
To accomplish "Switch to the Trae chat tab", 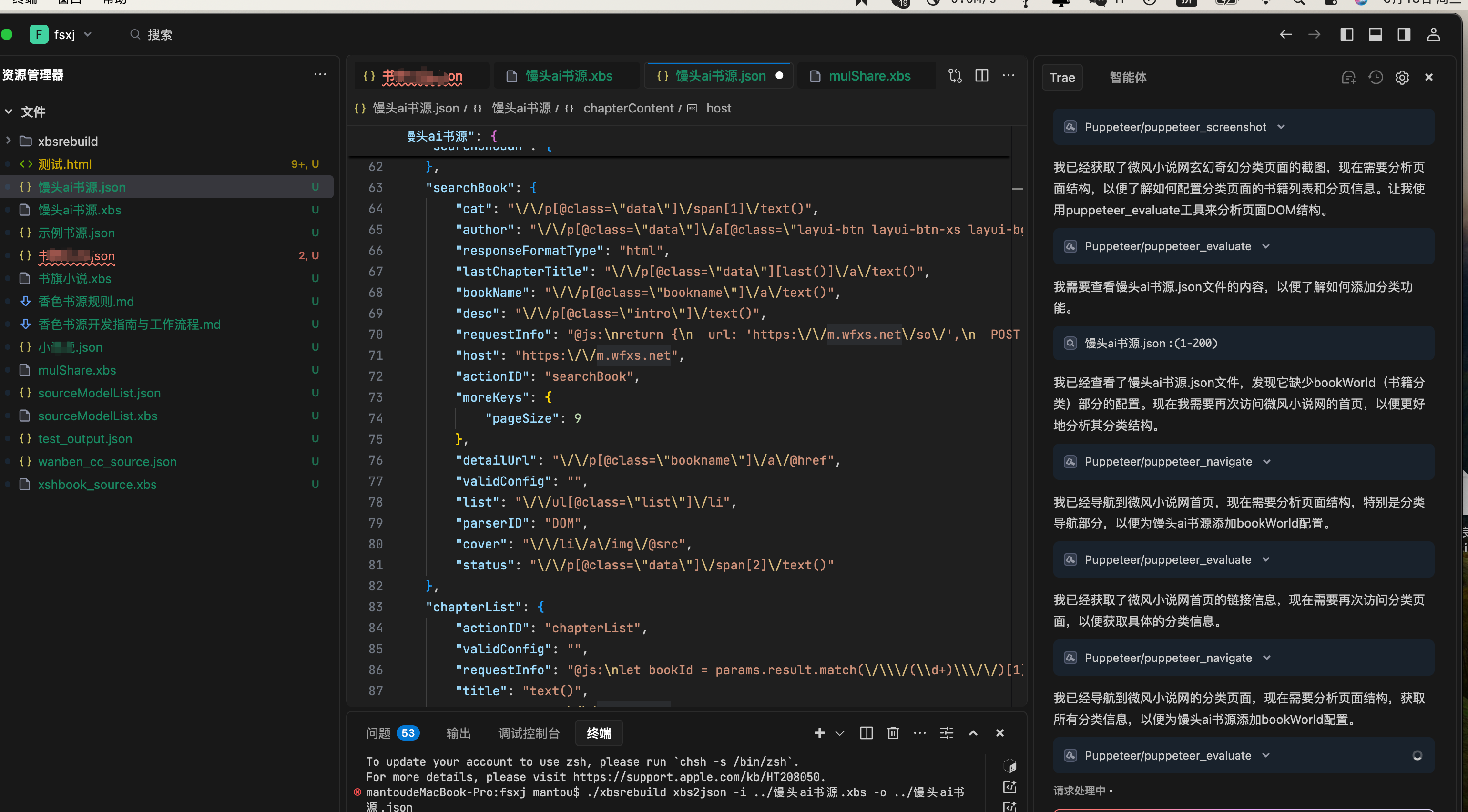I will pos(1062,78).
